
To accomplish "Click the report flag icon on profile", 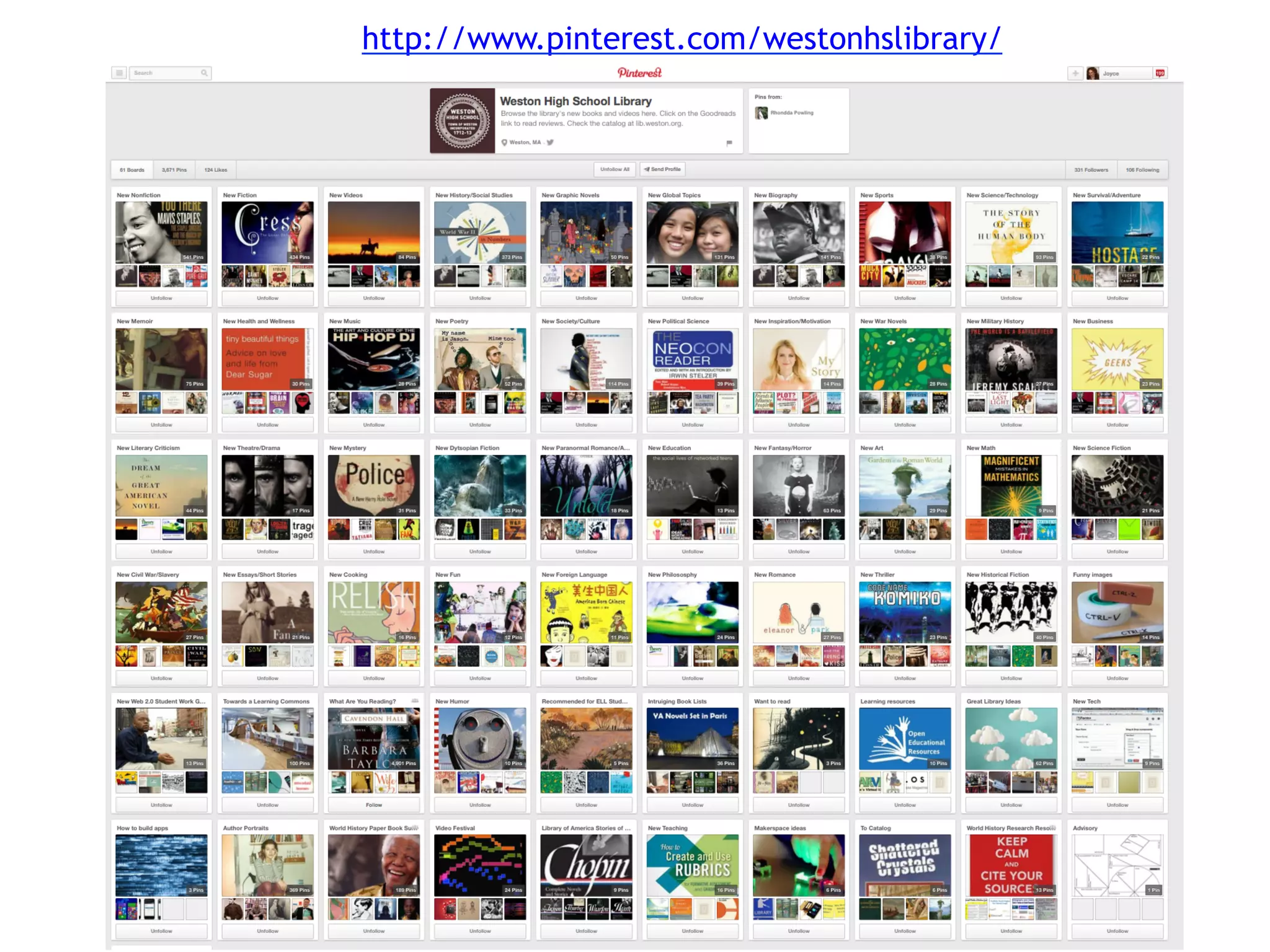I will (x=729, y=143).
